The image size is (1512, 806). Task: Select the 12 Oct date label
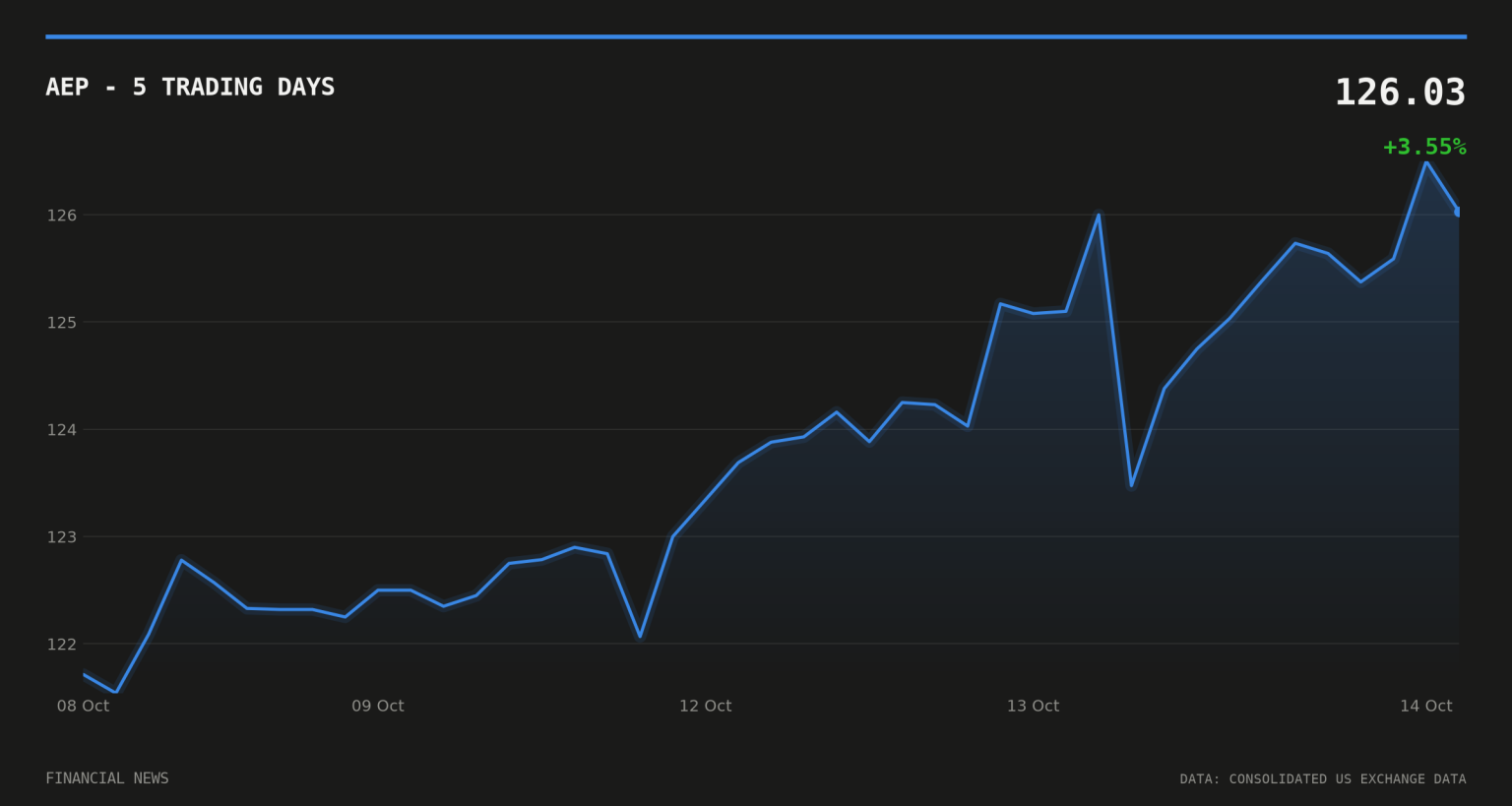coord(705,706)
